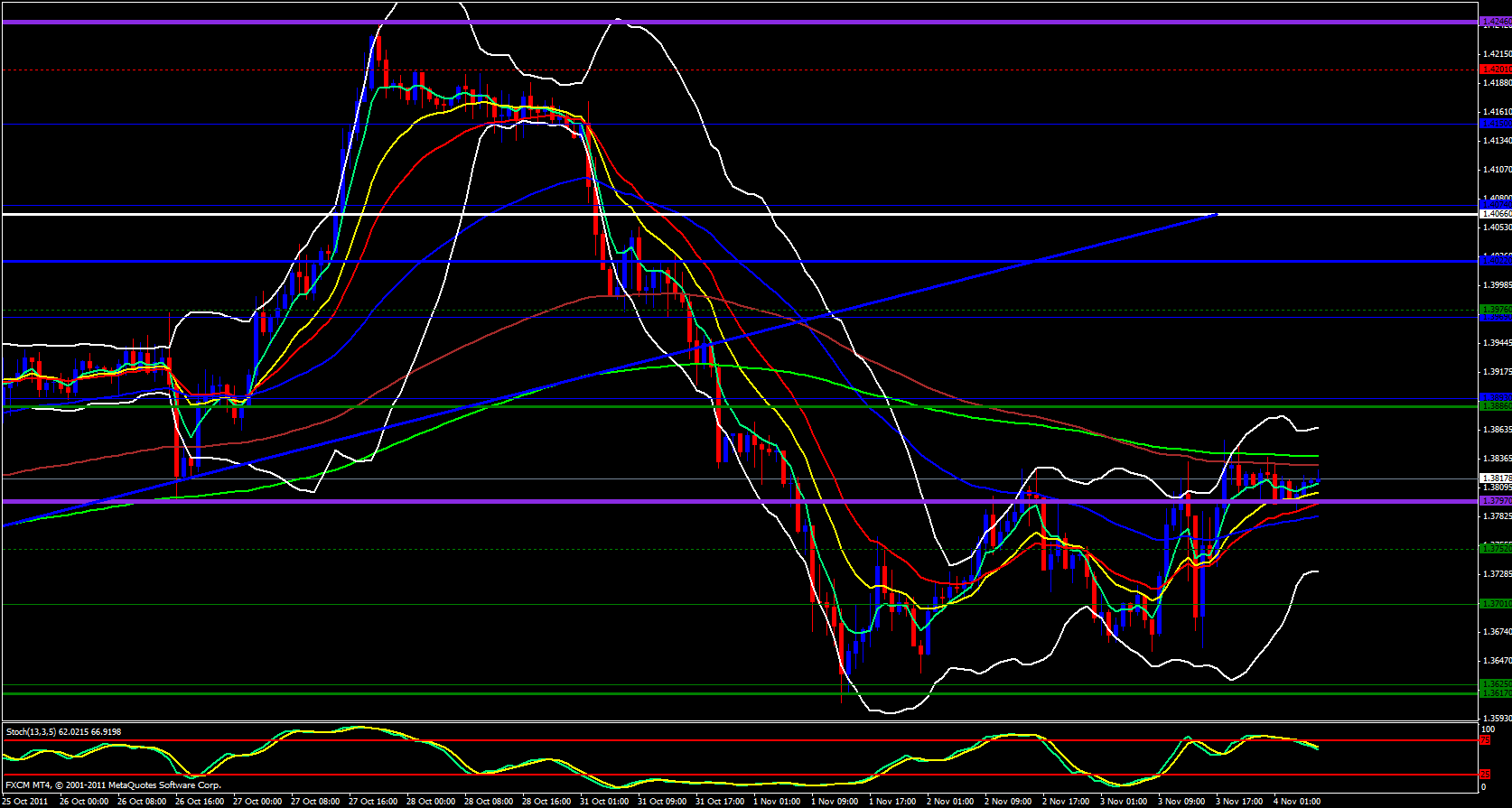Click the green 1.36170 support level label
1512x808 pixels.
click(x=1495, y=693)
